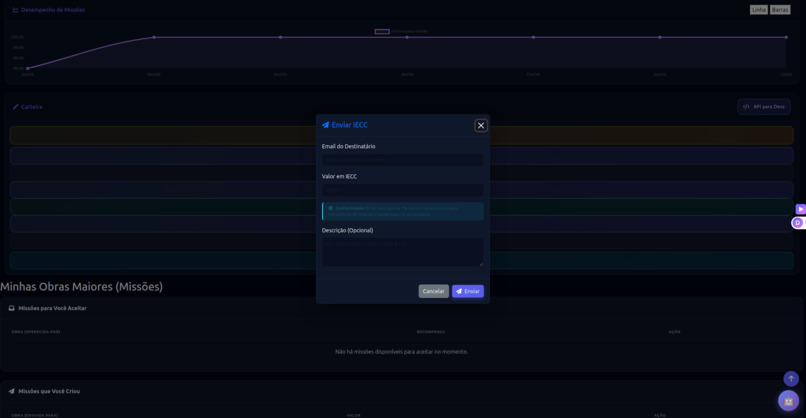This screenshot has width=806, height=418.
Task: Click 'Minhas Obras Maiores (Missões)' heading
Action: point(81,287)
